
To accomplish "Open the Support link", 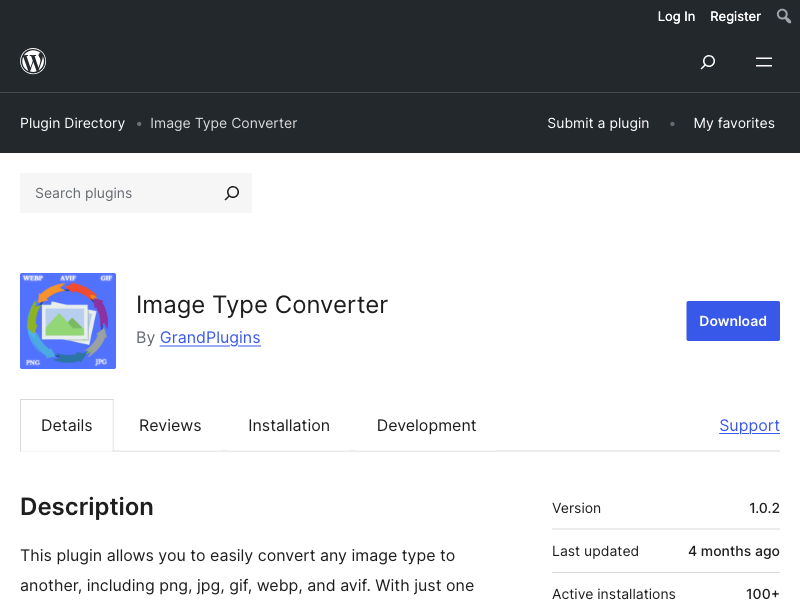I will coord(749,426).
